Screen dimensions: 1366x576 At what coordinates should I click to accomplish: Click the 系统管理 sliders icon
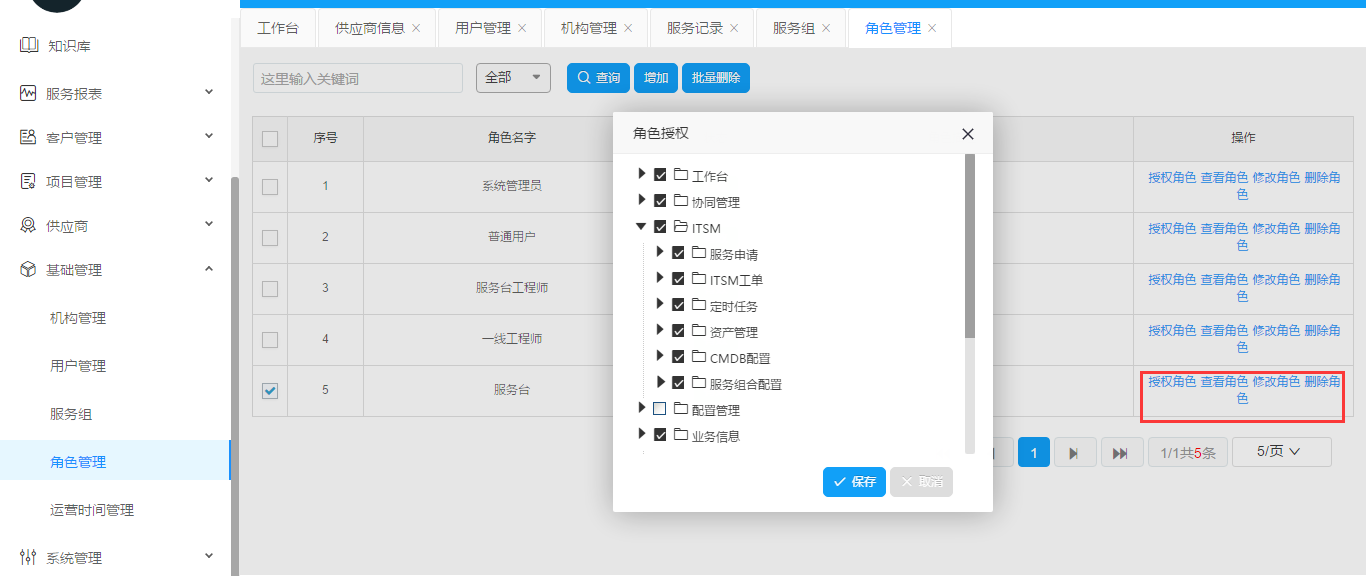click(28, 557)
